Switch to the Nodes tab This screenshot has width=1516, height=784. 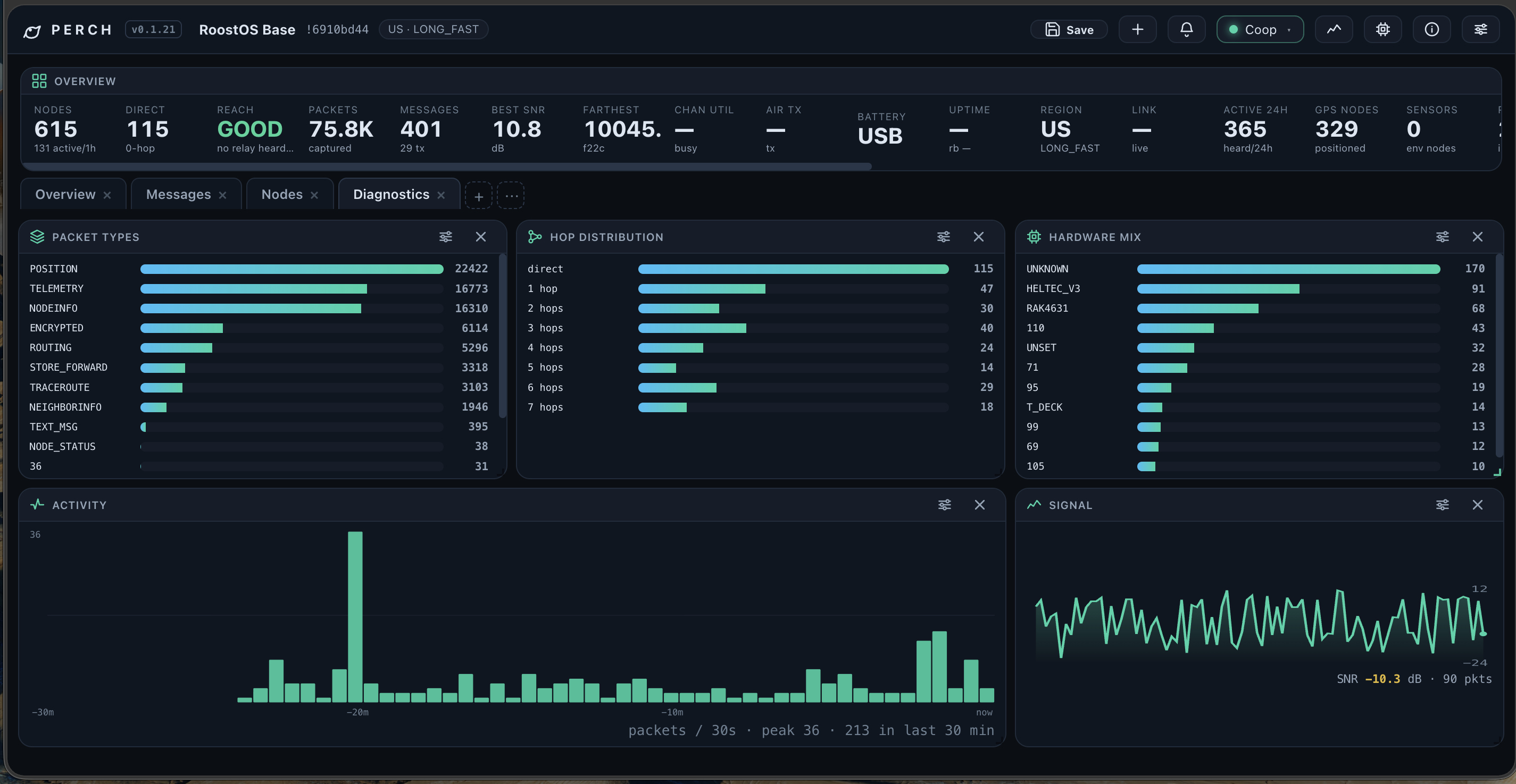point(282,194)
